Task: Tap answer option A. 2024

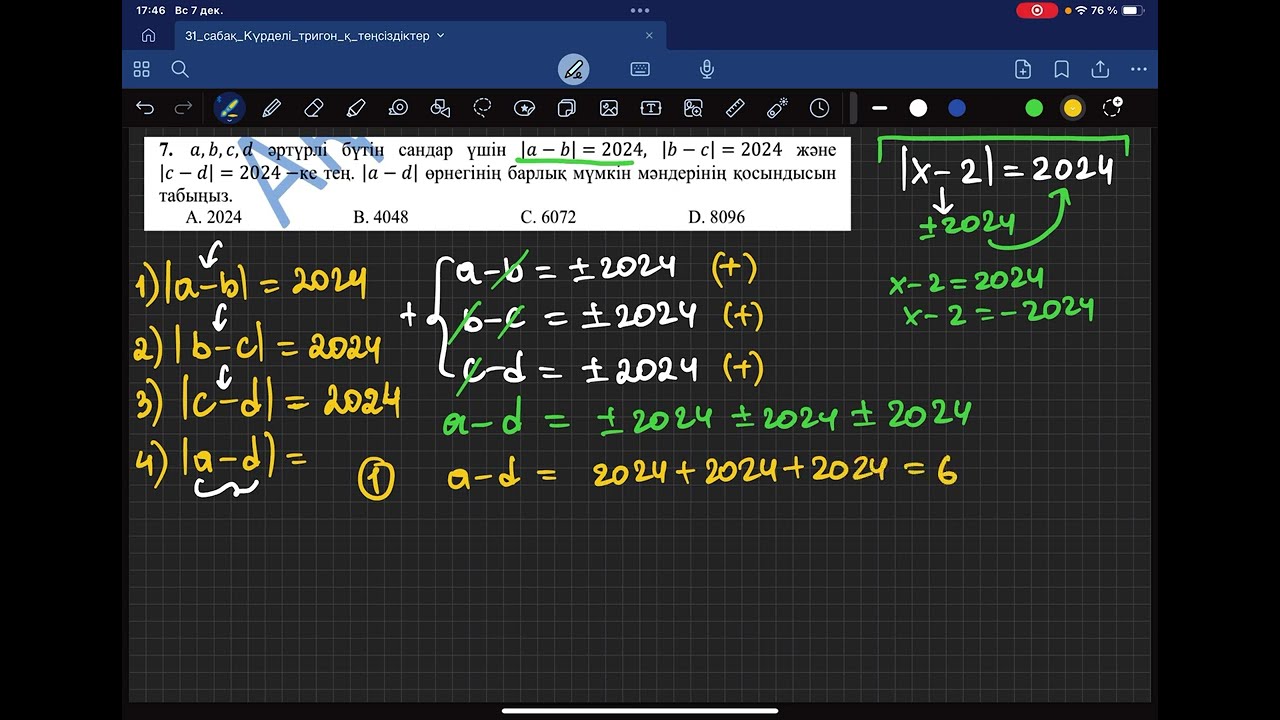Action: [x=214, y=216]
